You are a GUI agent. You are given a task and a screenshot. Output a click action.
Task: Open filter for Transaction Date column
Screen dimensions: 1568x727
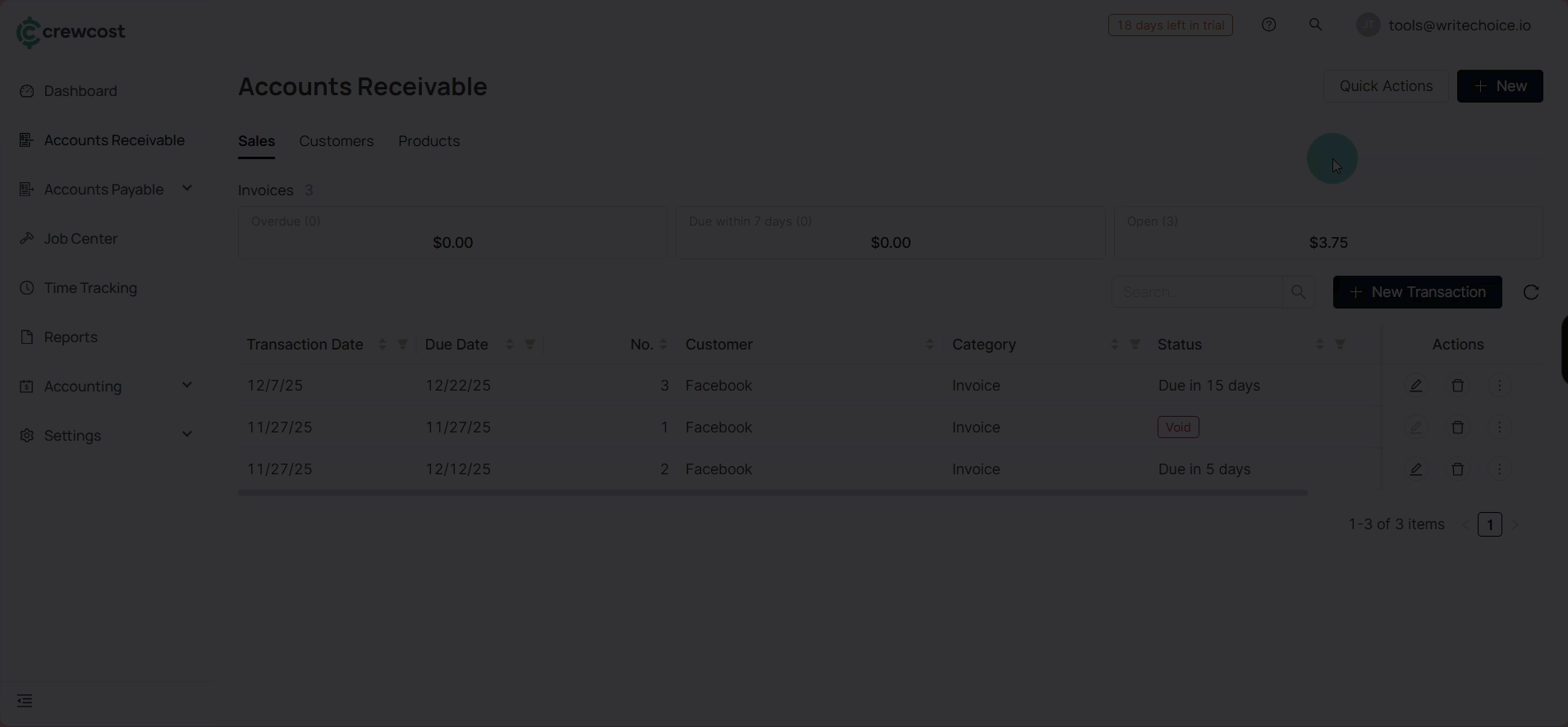[402, 345]
